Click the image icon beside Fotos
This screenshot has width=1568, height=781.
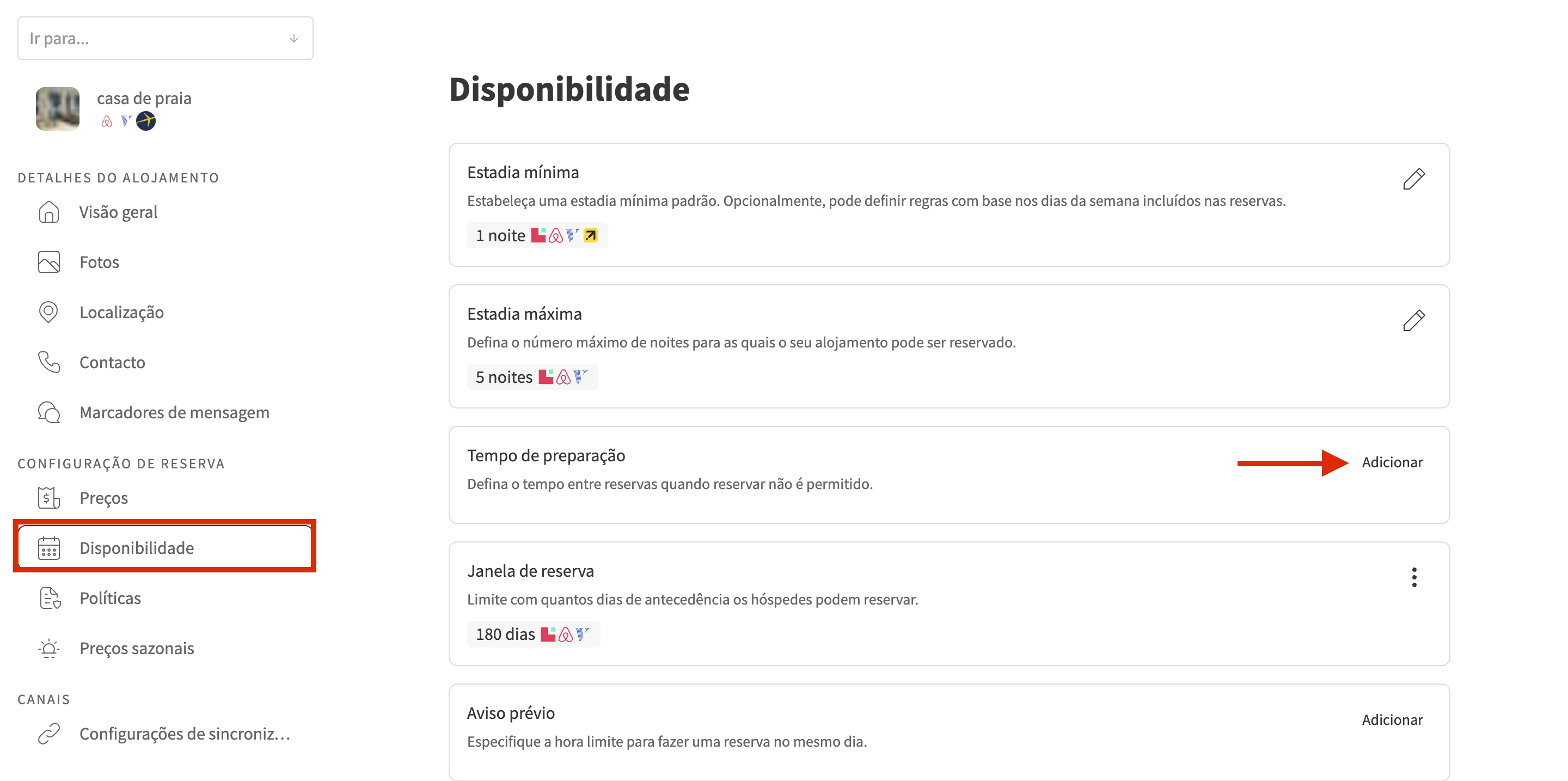(x=48, y=262)
